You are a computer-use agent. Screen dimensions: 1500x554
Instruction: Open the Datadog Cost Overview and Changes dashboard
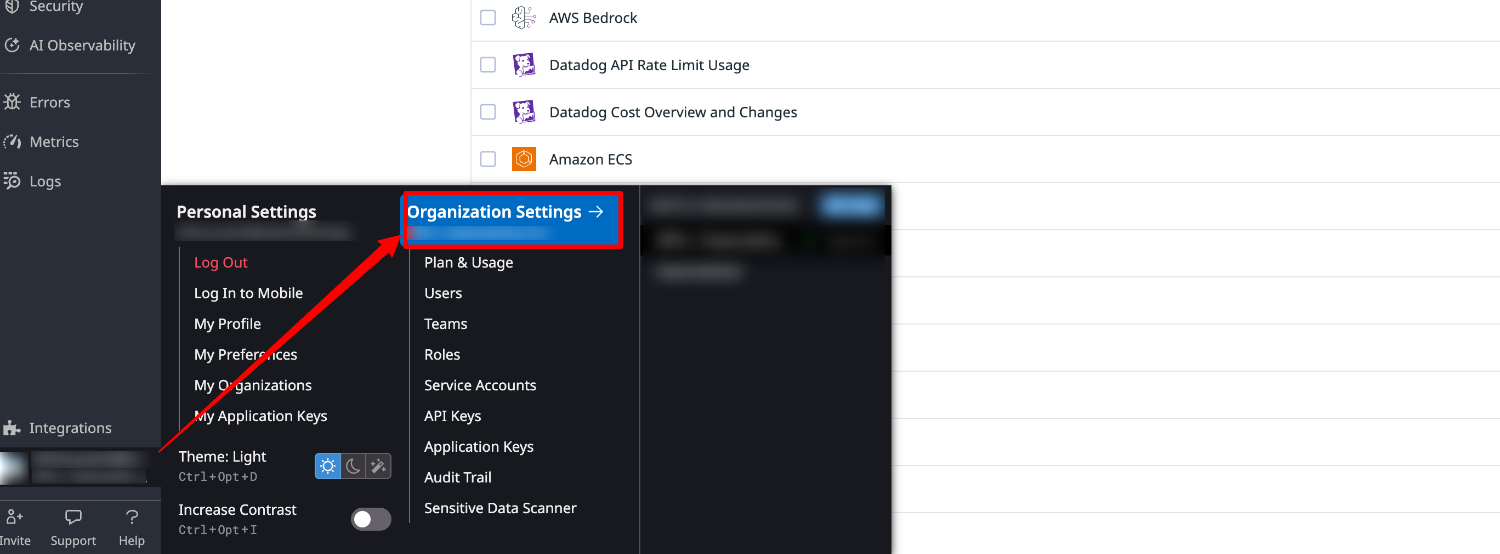coord(673,112)
